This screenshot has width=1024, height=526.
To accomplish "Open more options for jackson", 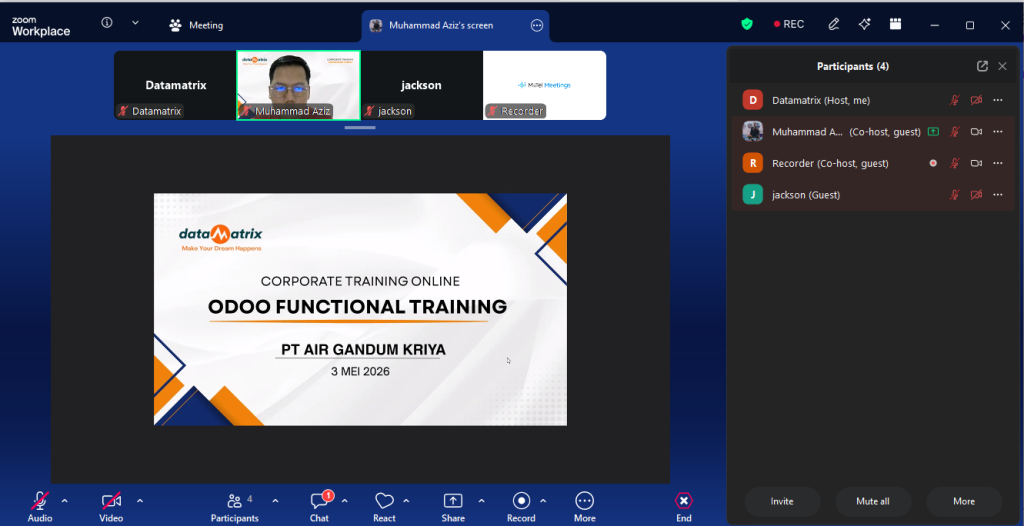I will (998, 195).
